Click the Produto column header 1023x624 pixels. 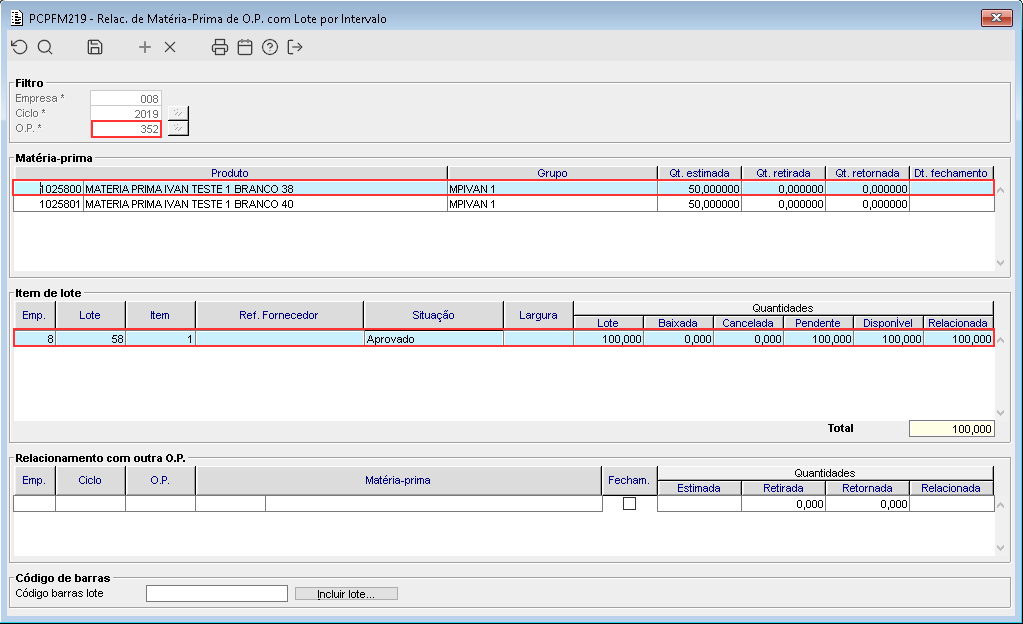(x=230, y=173)
